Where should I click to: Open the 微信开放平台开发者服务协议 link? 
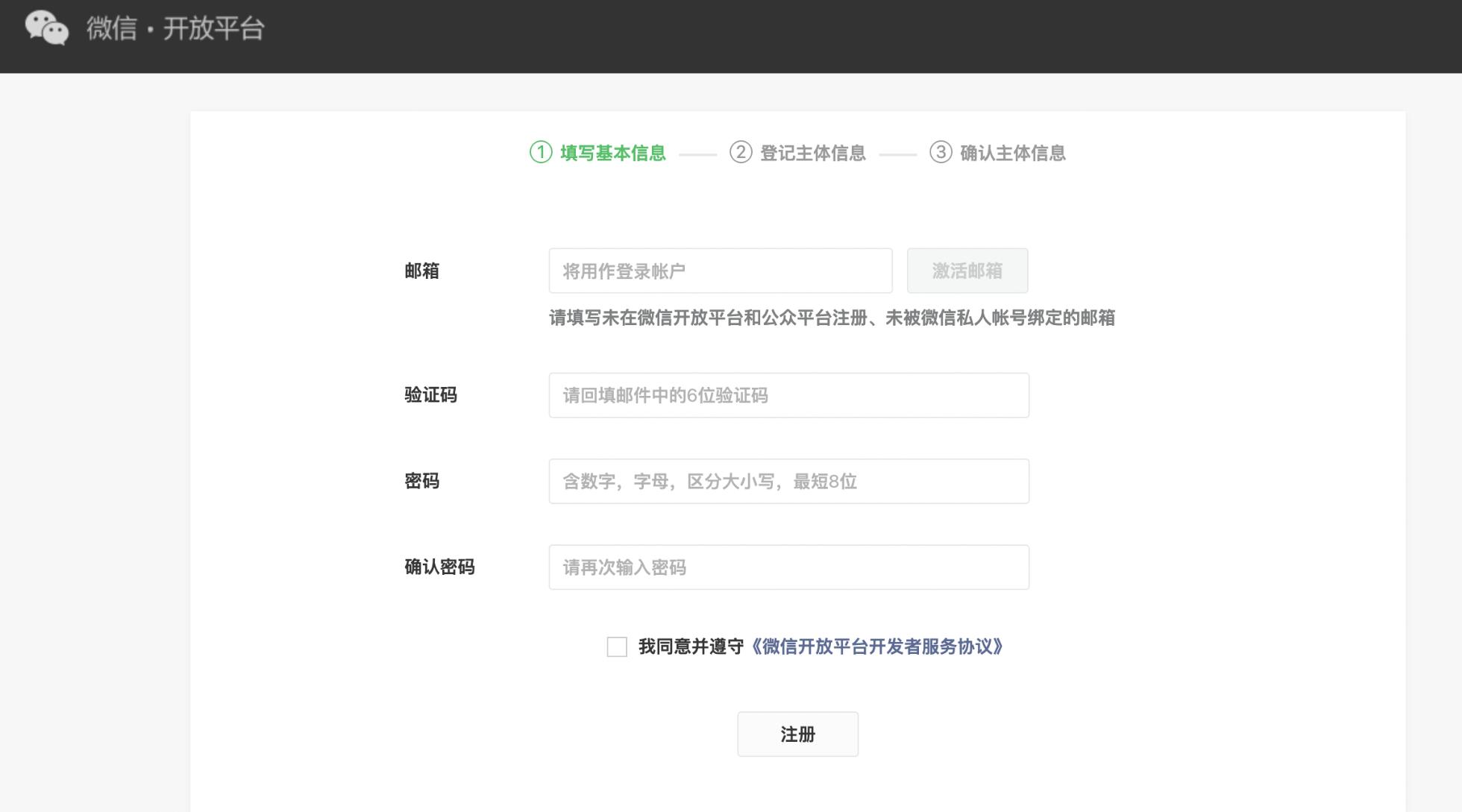(876, 646)
